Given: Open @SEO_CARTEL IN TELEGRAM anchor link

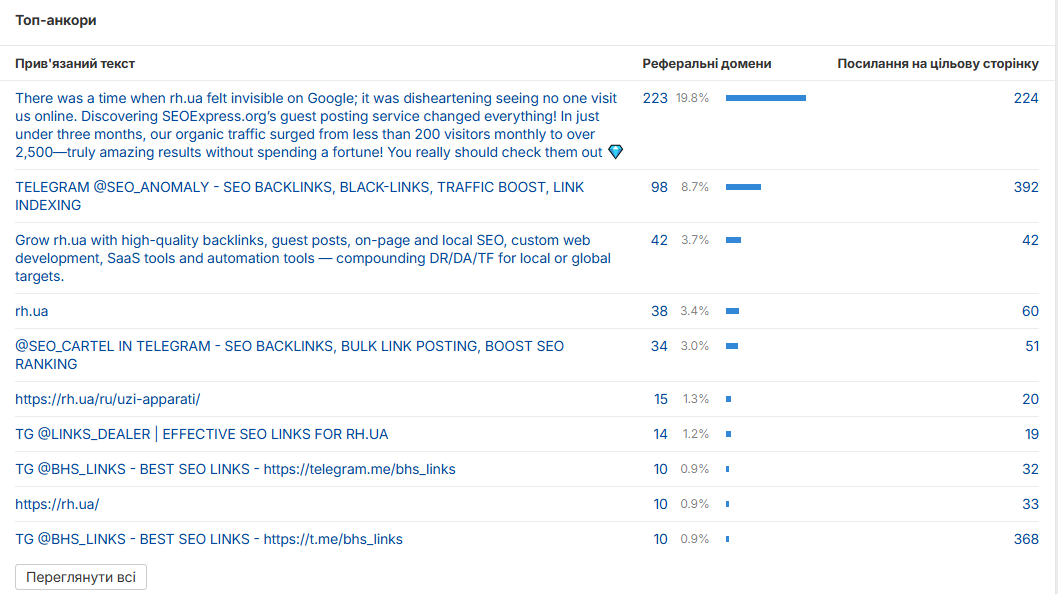Looking at the screenshot, I should tap(289, 355).
